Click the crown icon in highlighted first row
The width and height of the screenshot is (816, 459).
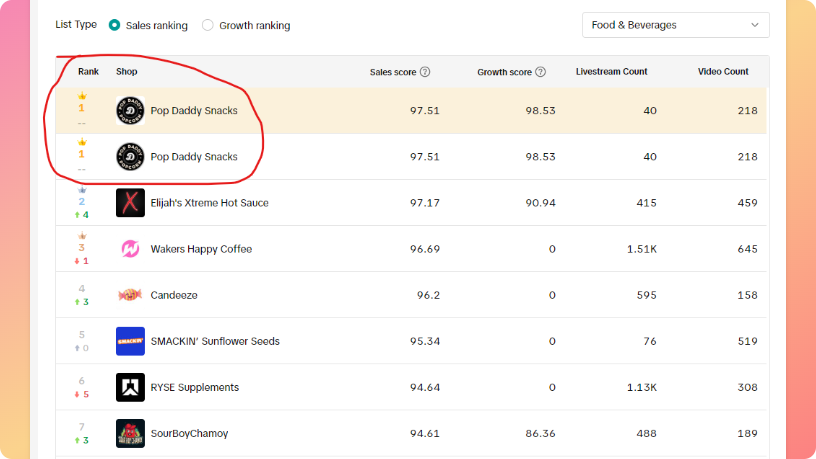pos(82,96)
